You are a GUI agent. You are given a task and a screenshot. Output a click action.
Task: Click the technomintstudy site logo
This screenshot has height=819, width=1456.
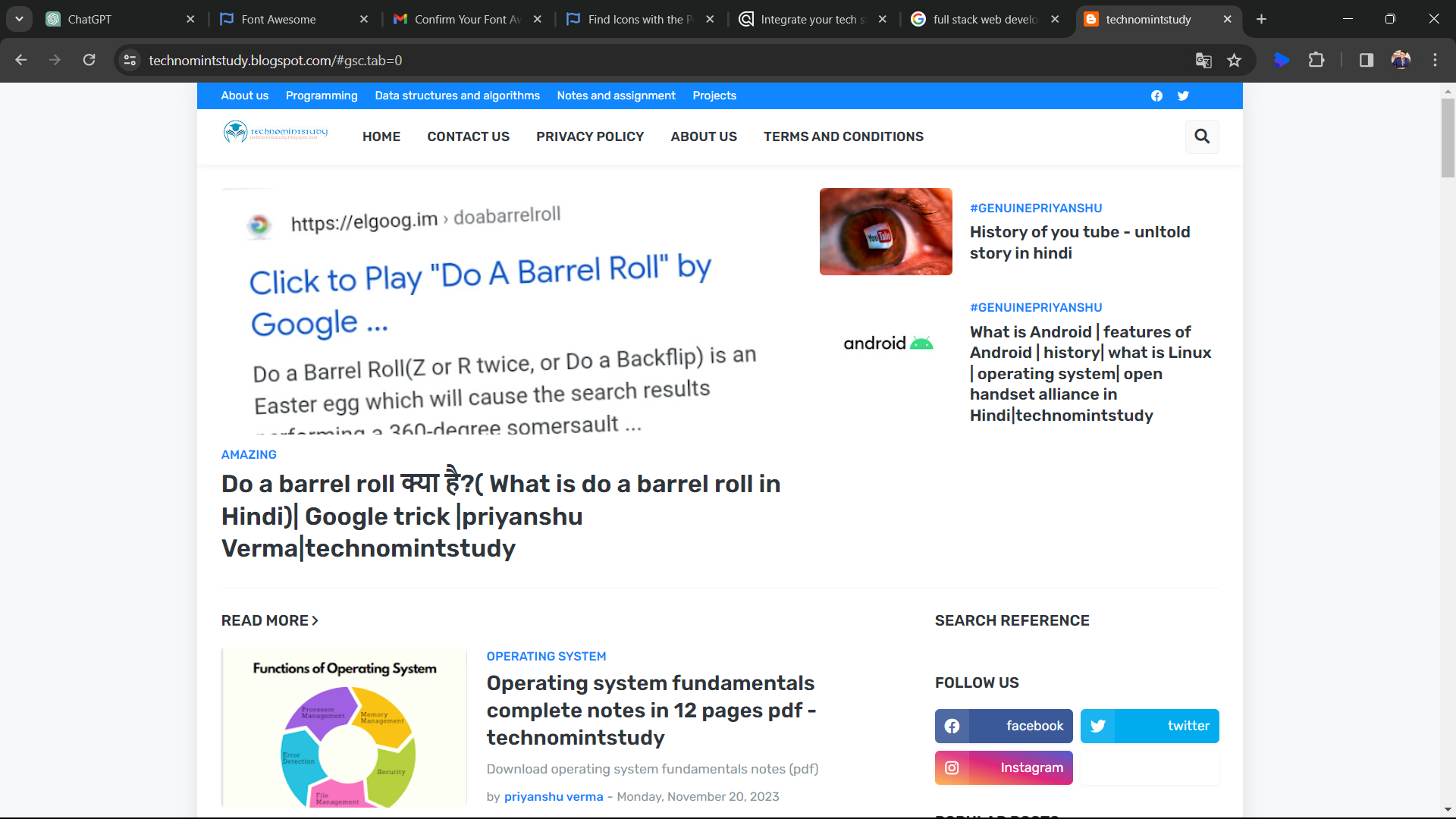pyautogui.click(x=275, y=132)
